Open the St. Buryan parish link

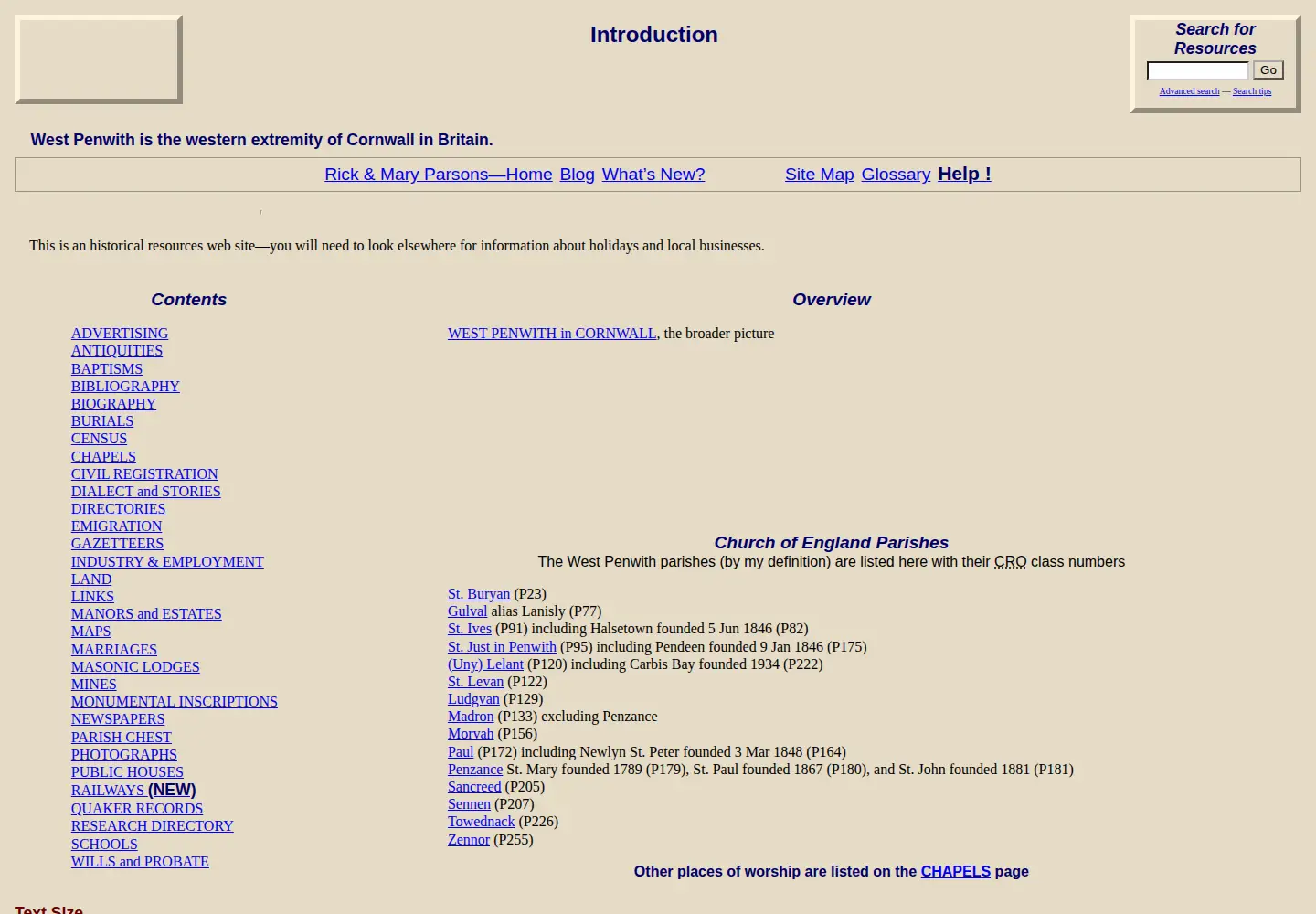[x=479, y=594]
